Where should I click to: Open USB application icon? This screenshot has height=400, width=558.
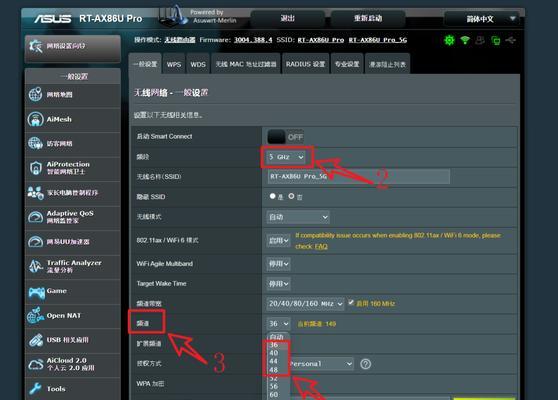(x=36, y=340)
